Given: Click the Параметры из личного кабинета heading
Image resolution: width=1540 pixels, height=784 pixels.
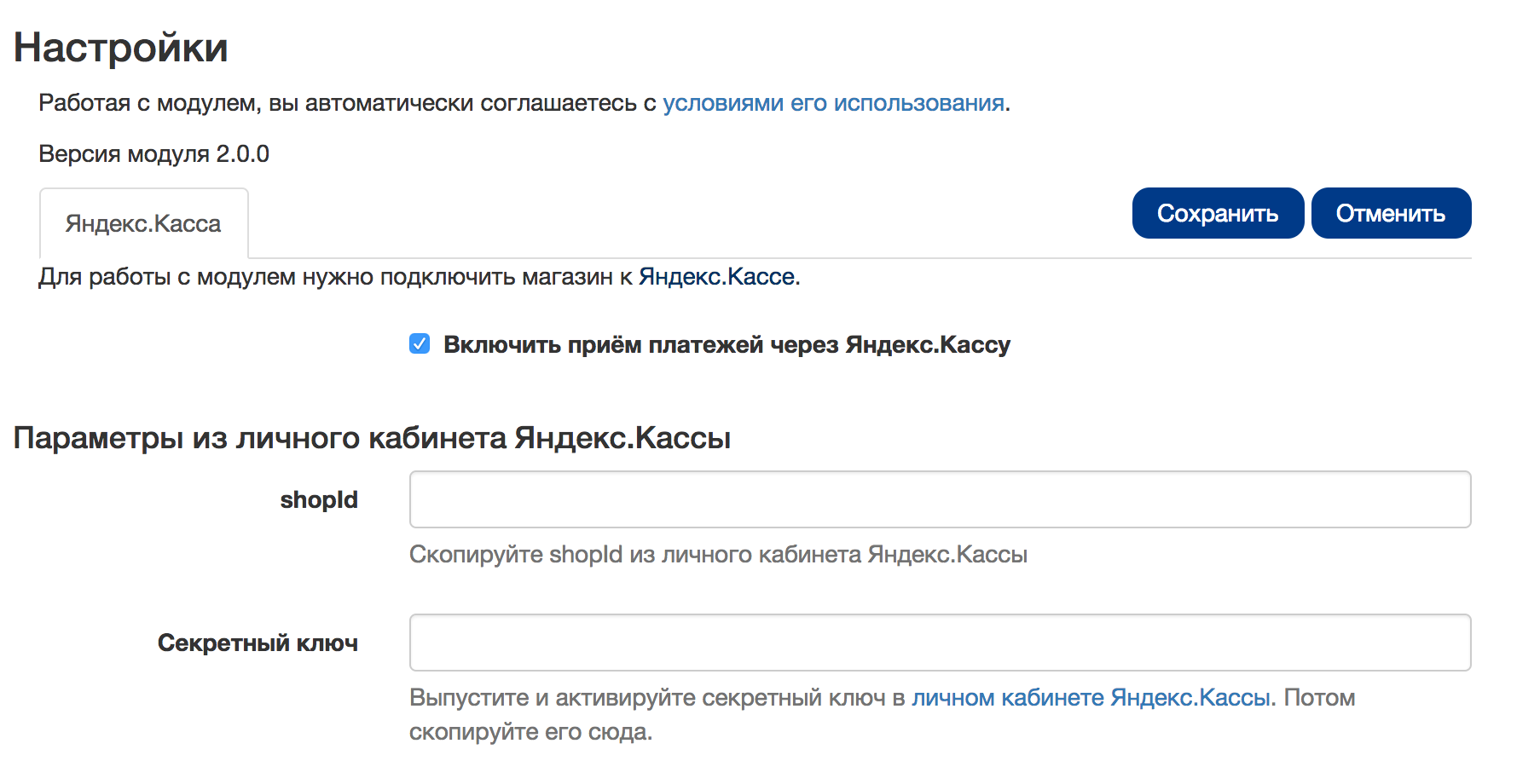Looking at the screenshot, I should (372, 438).
